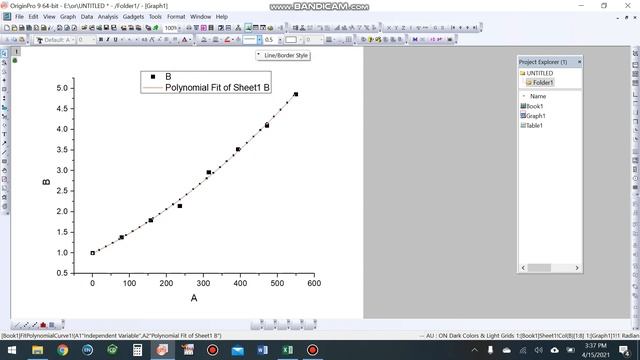Select the Pointer tool in left toolbox

(4, 54)
